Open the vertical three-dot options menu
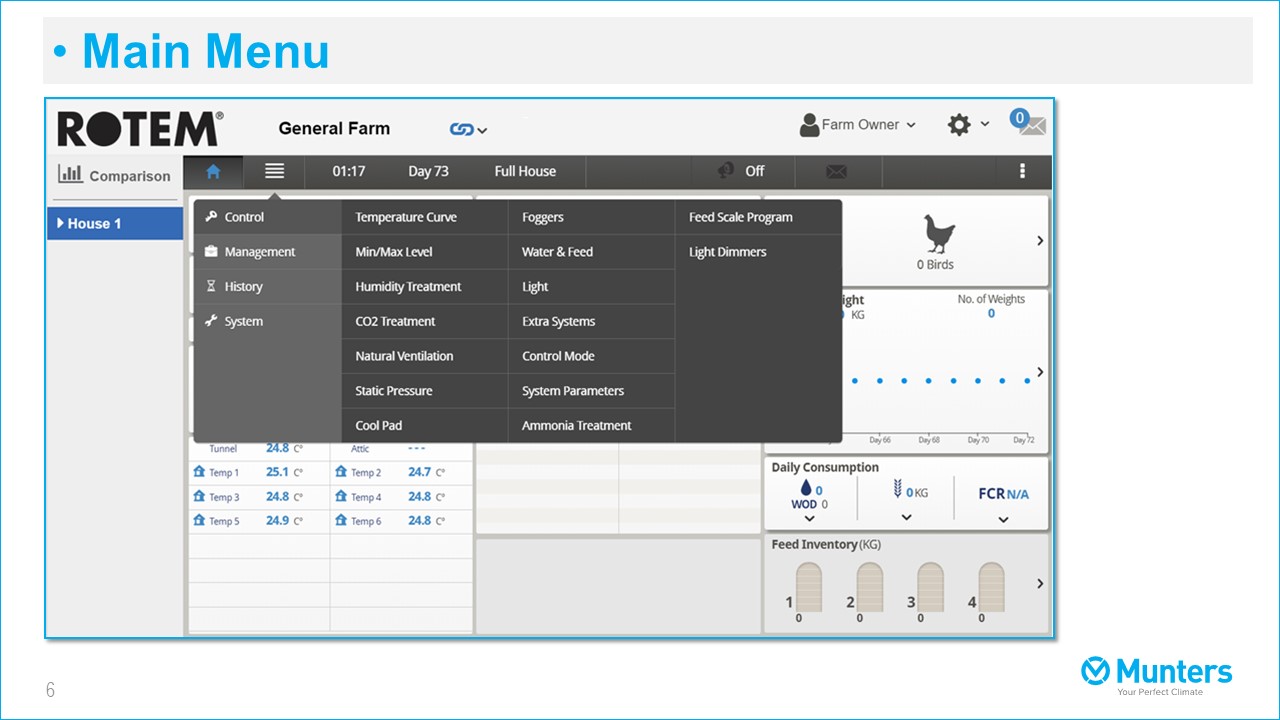Viewport: 1280px width, 720px height. 1022,171
